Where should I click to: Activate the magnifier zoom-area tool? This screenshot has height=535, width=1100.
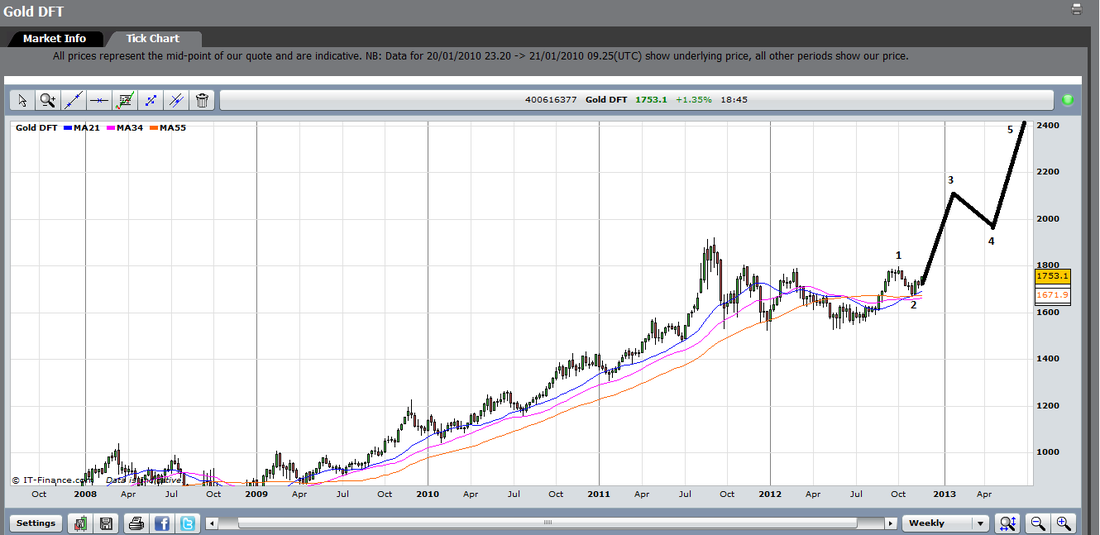click(48, 100)
